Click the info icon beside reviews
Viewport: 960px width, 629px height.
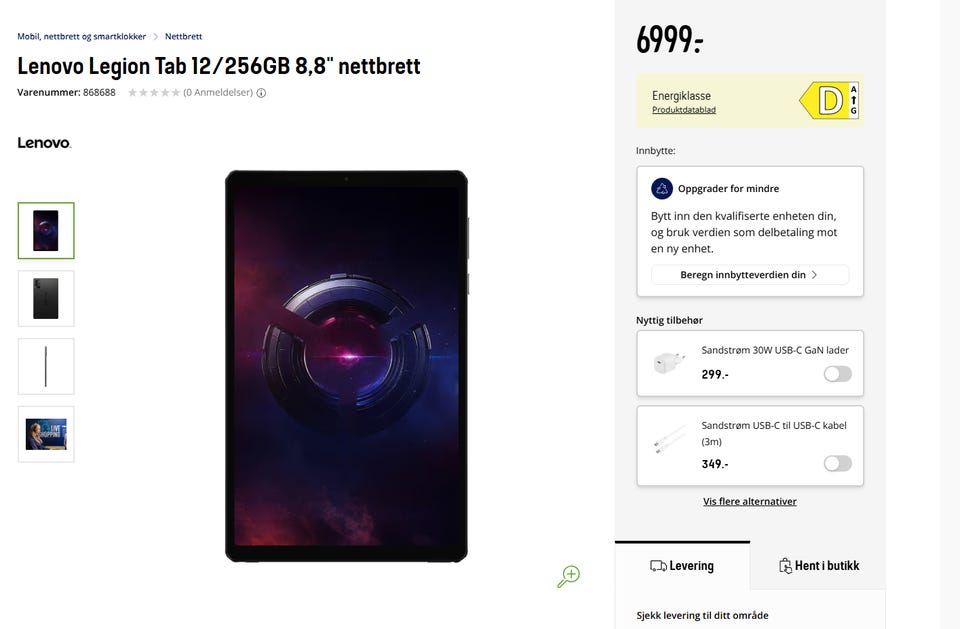click(261, 93)
